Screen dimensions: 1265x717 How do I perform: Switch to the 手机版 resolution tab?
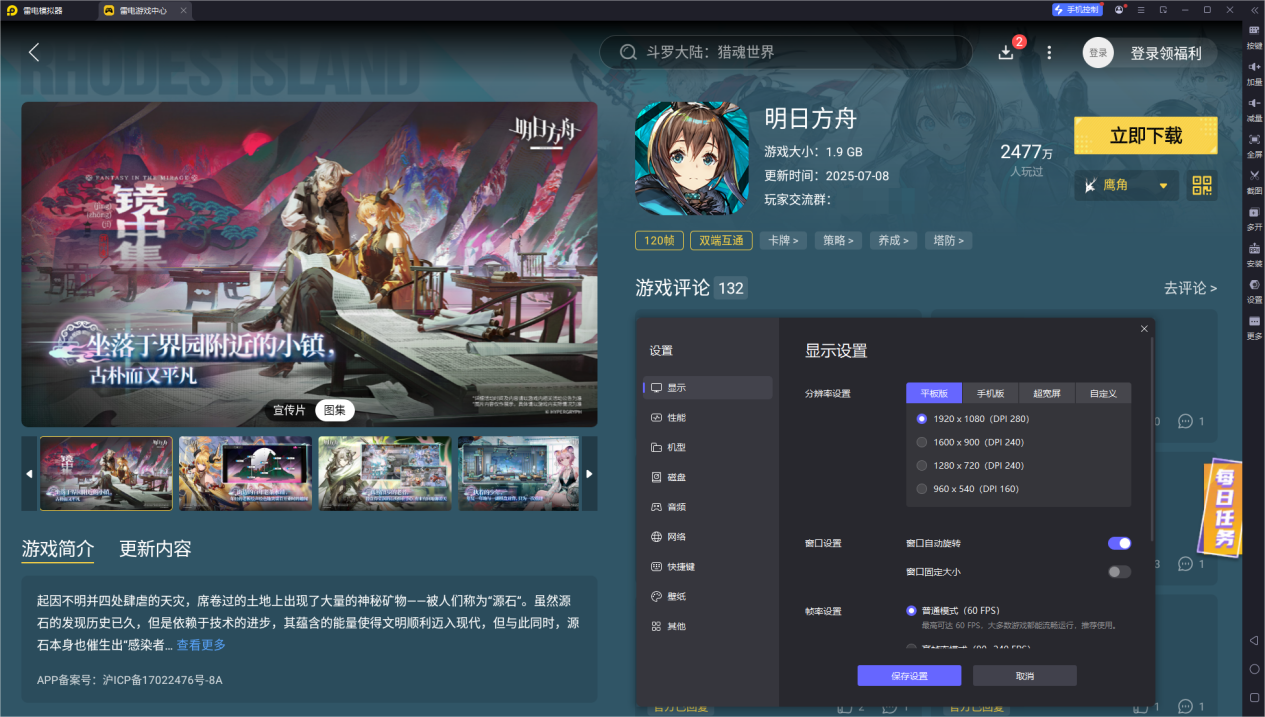(x=990, y=393)
